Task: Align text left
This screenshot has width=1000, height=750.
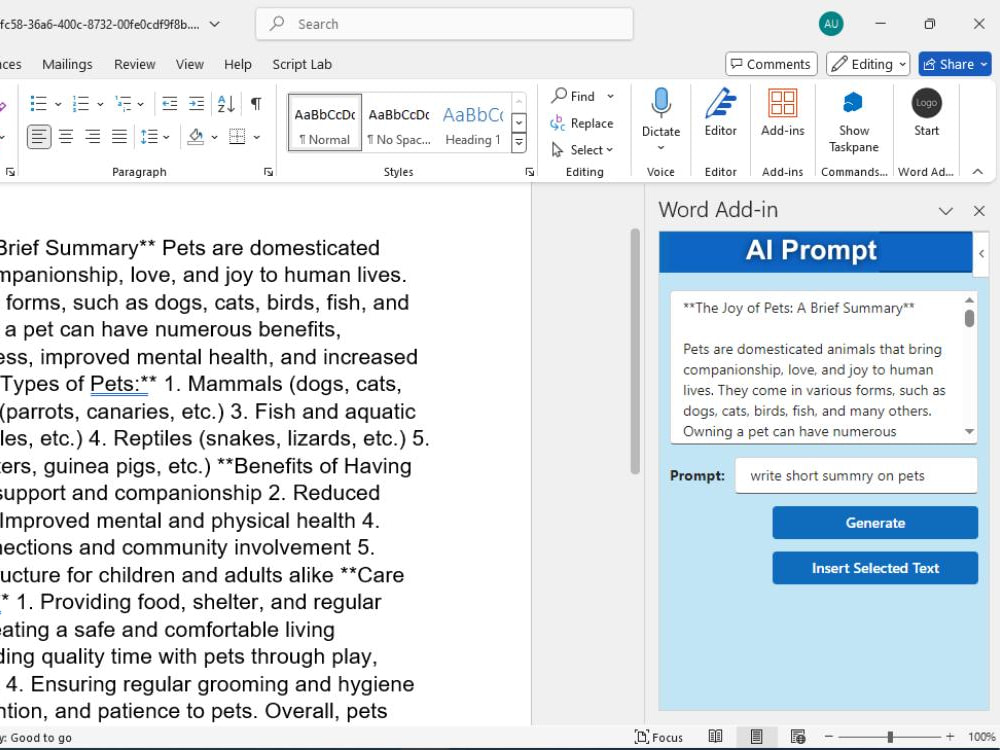Action: tap(39, 136)
